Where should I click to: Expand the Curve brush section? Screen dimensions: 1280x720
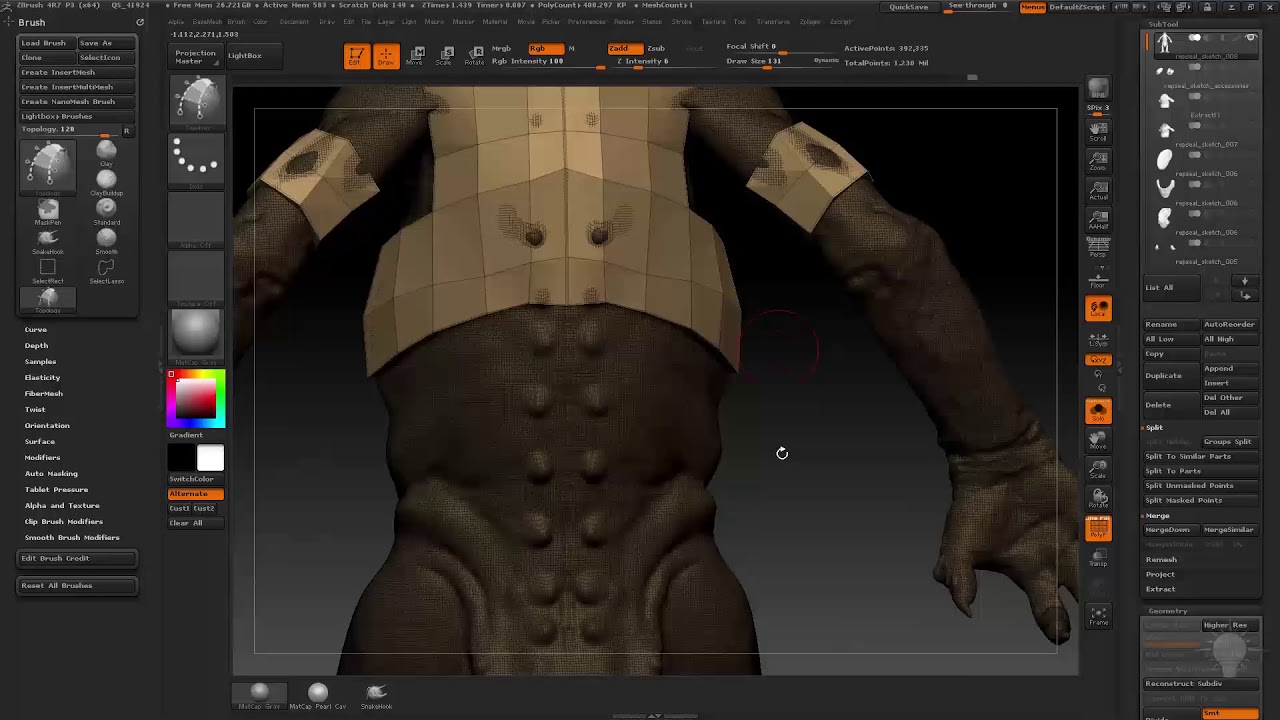pos(36,329)
